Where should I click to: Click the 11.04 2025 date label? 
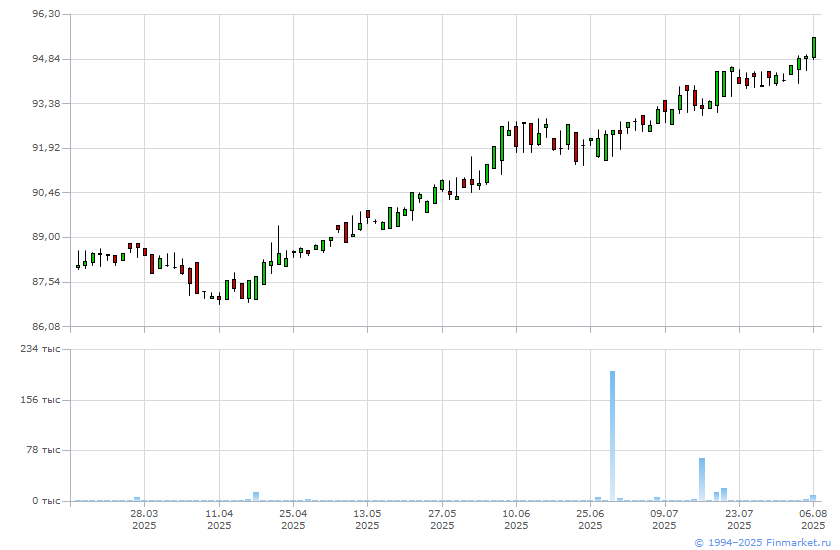pyautogui.click(x=219, y=519)
